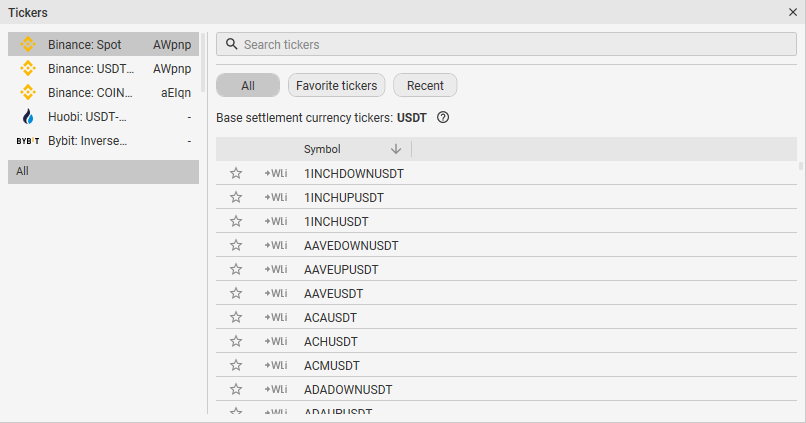Add 1INCHUSDT to watchlist via WLi icon
806x423 pixels.
point(276,221)
